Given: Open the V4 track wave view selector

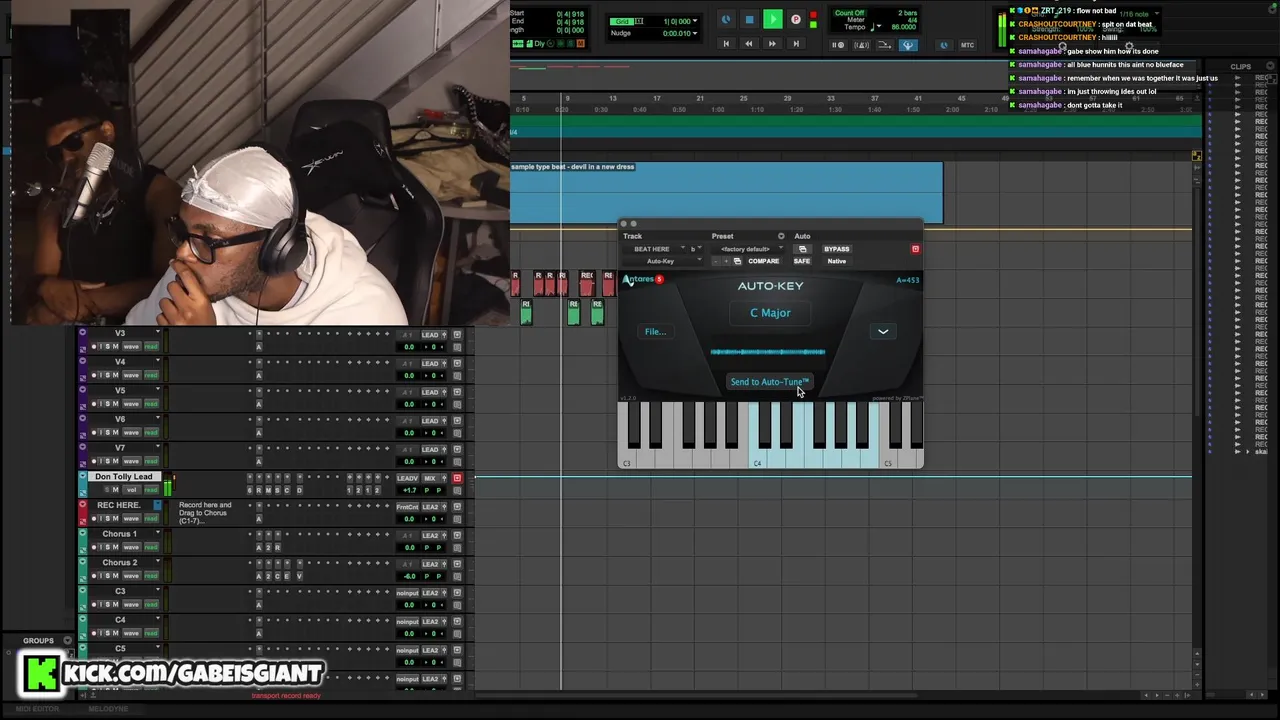Looking at the screenshot, I should [x=131, y=375].
